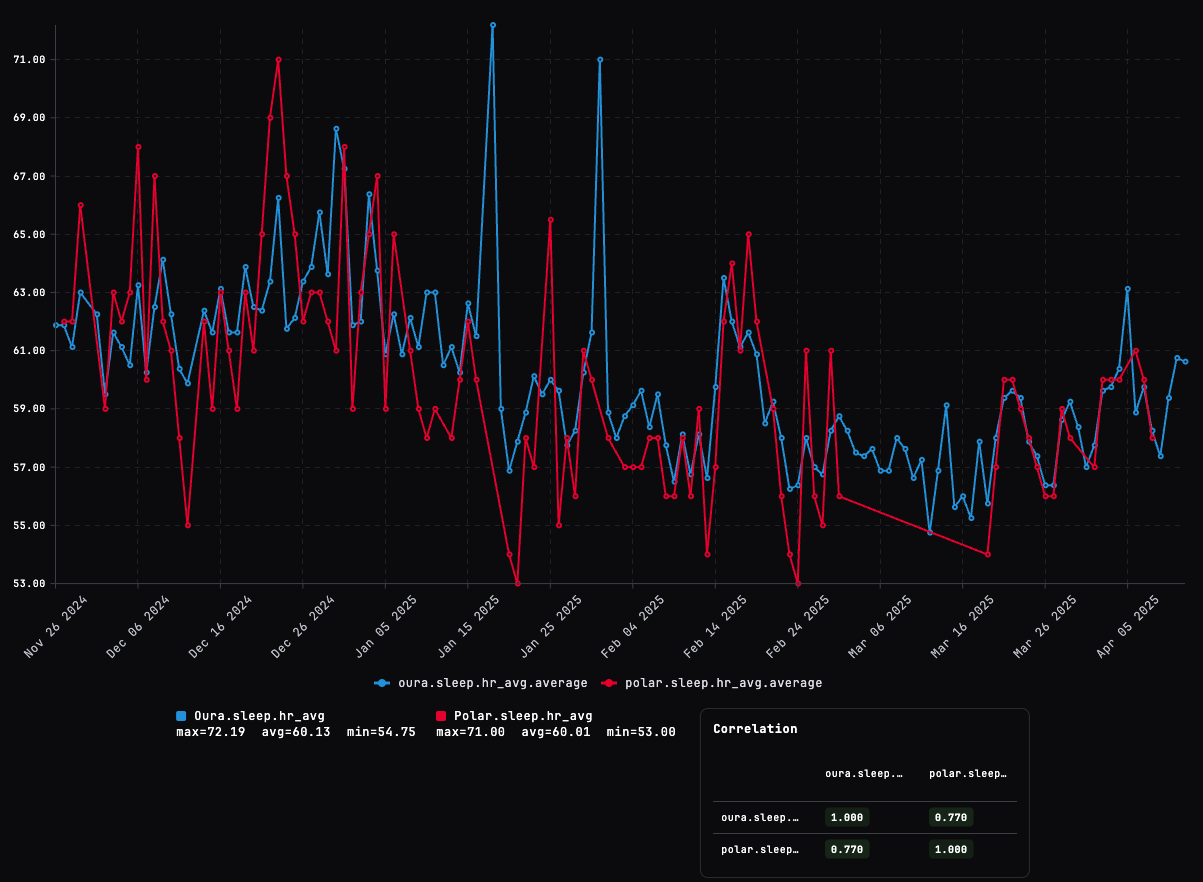Click the blue 71.00 spike marker near Jan 28
The height and width of the screenshot is (882, 1203).
(x=599, y=60)
